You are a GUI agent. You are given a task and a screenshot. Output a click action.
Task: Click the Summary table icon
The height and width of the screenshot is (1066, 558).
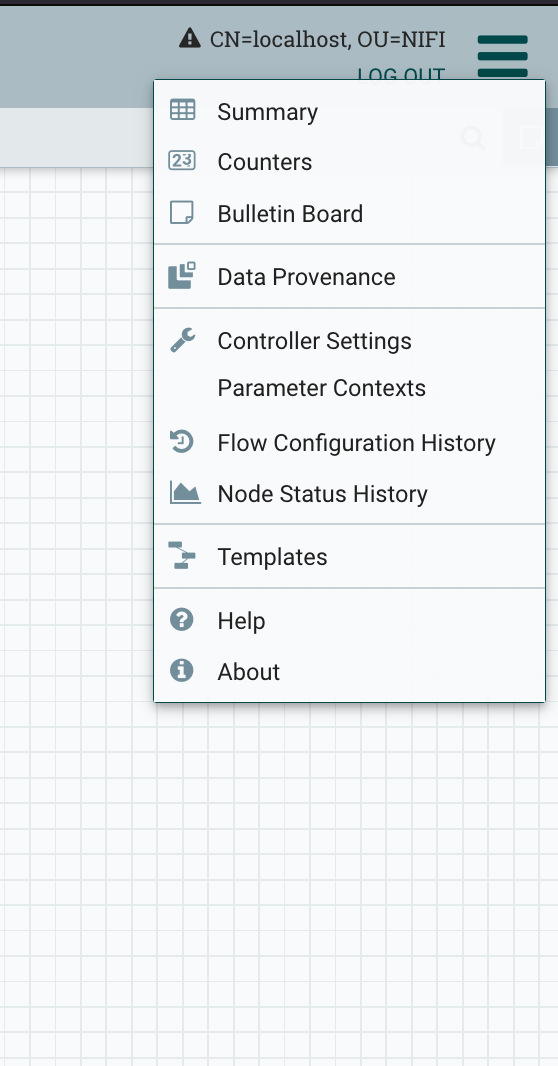(x=182, y=110)
